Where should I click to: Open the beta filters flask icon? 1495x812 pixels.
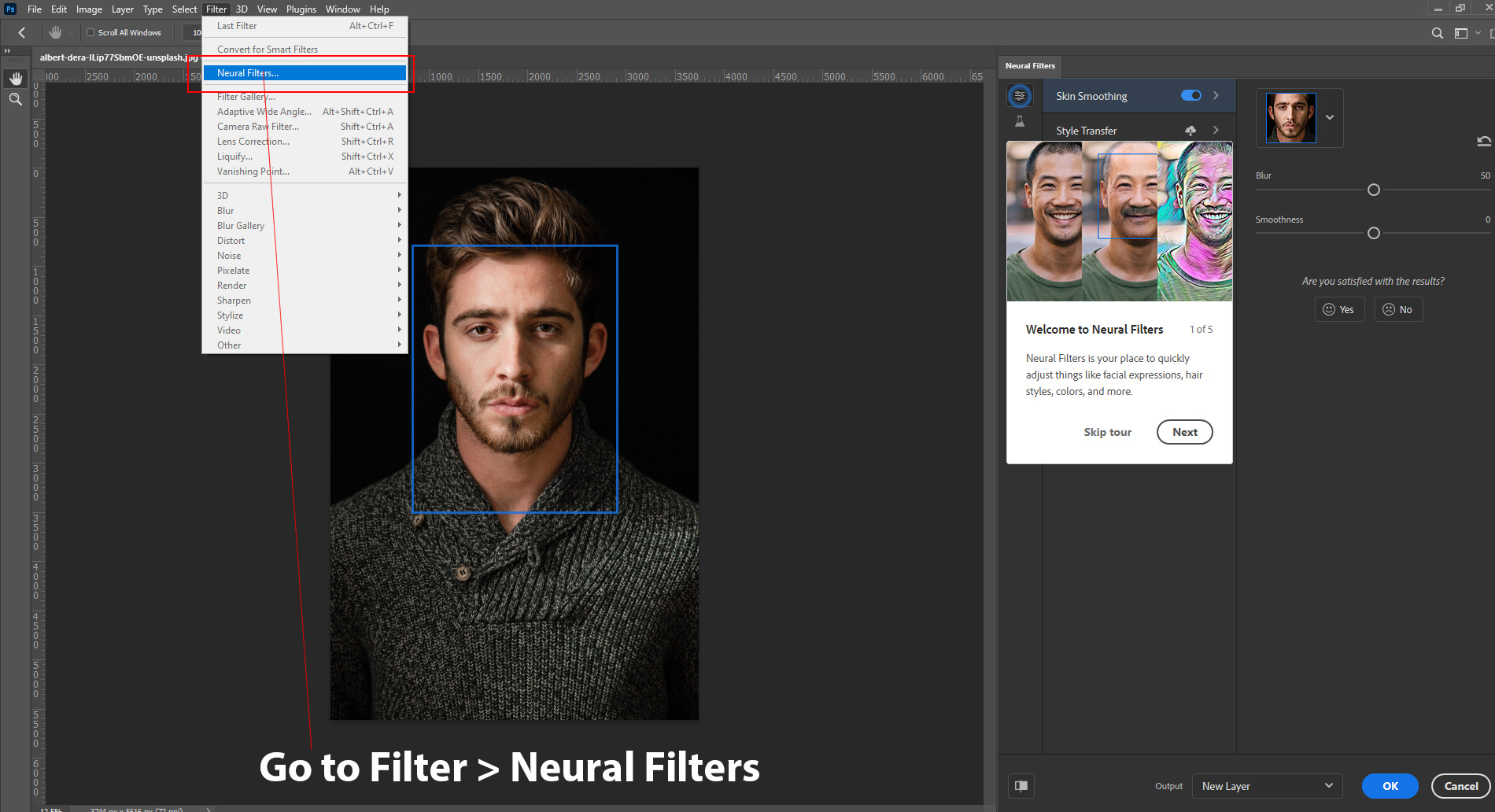(1020, 122)
